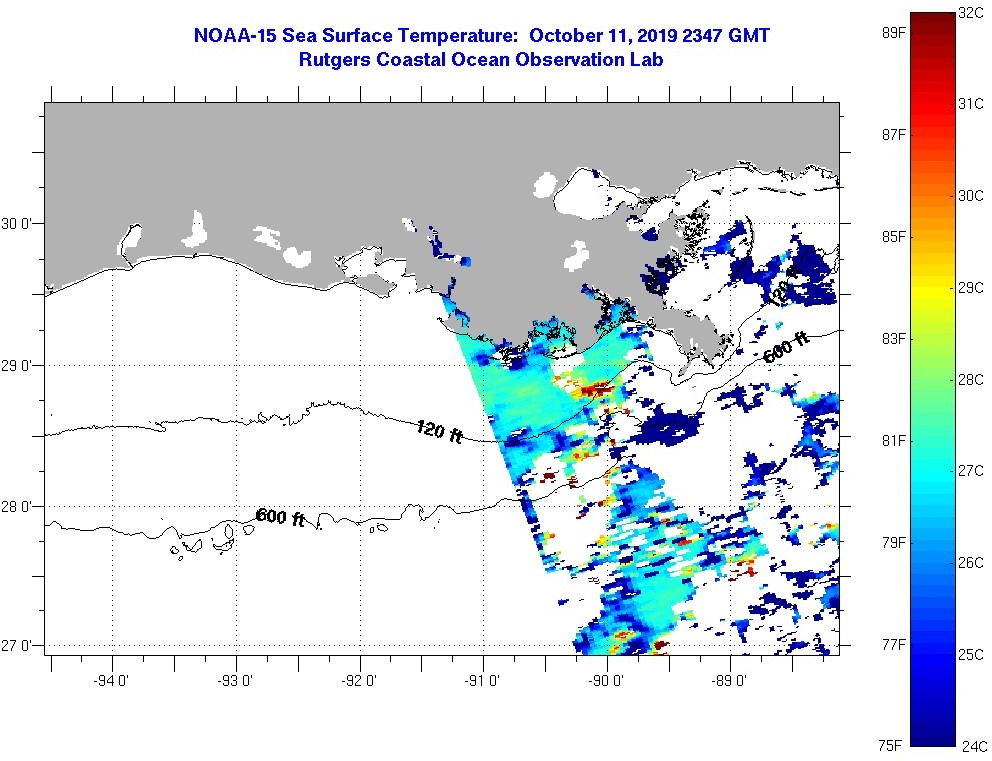Select the 29 0' latitude label
This screenshot has width=992, height=761.
16,366
